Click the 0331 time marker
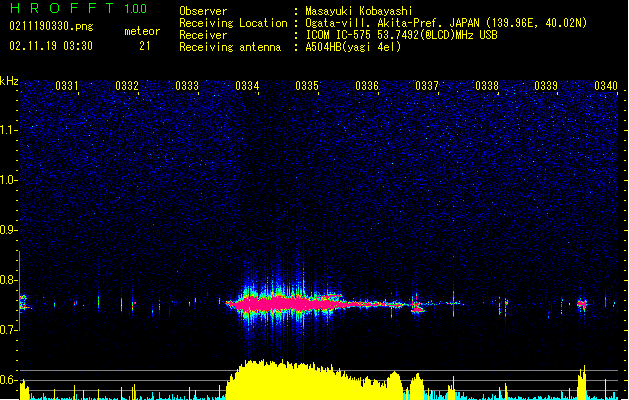Image resolution: width=629 pixels, height=400 pixels. 67,86
